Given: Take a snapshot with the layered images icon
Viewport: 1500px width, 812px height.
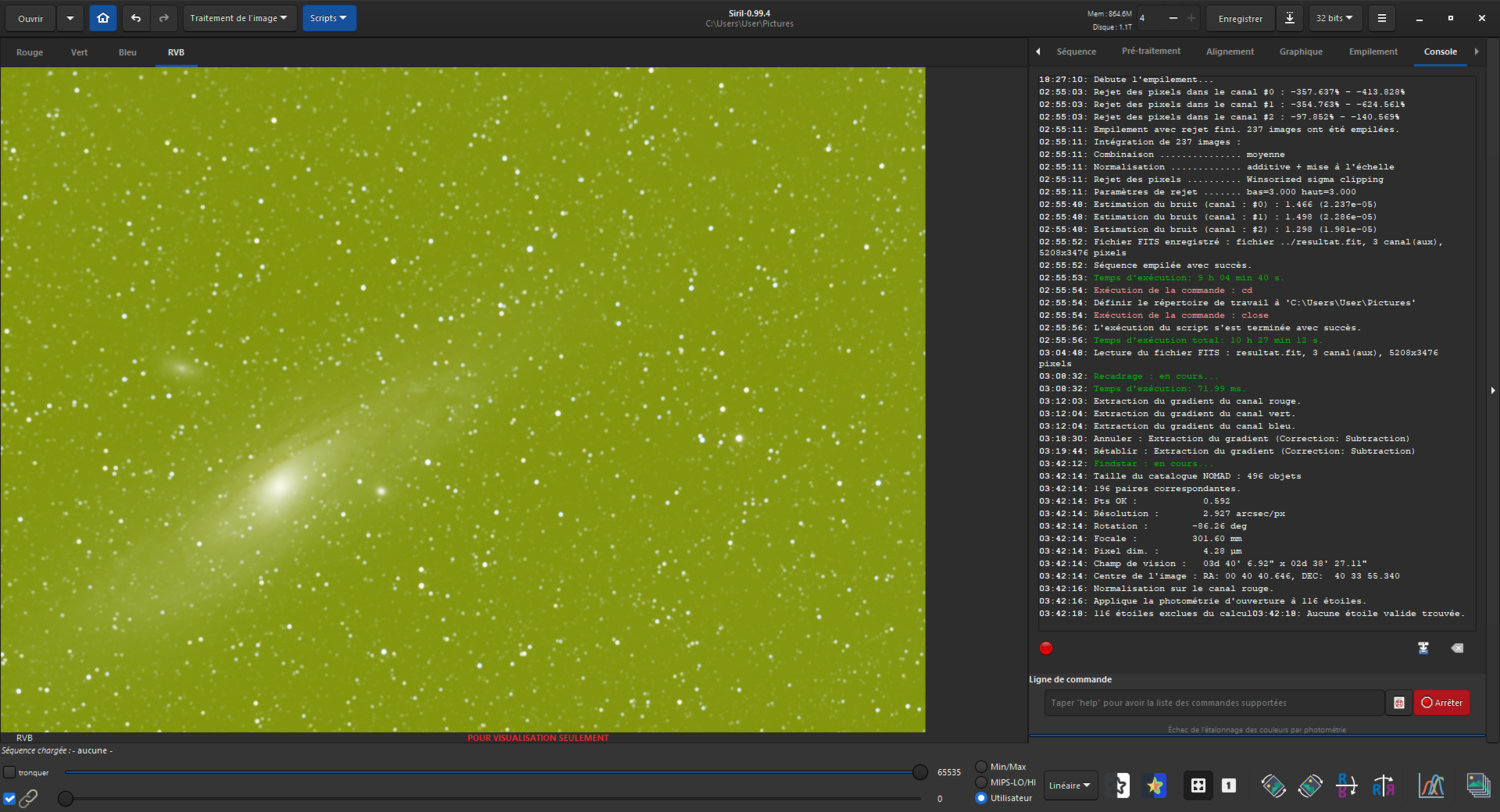Looking at the screenshot, I should [1476, 785].
